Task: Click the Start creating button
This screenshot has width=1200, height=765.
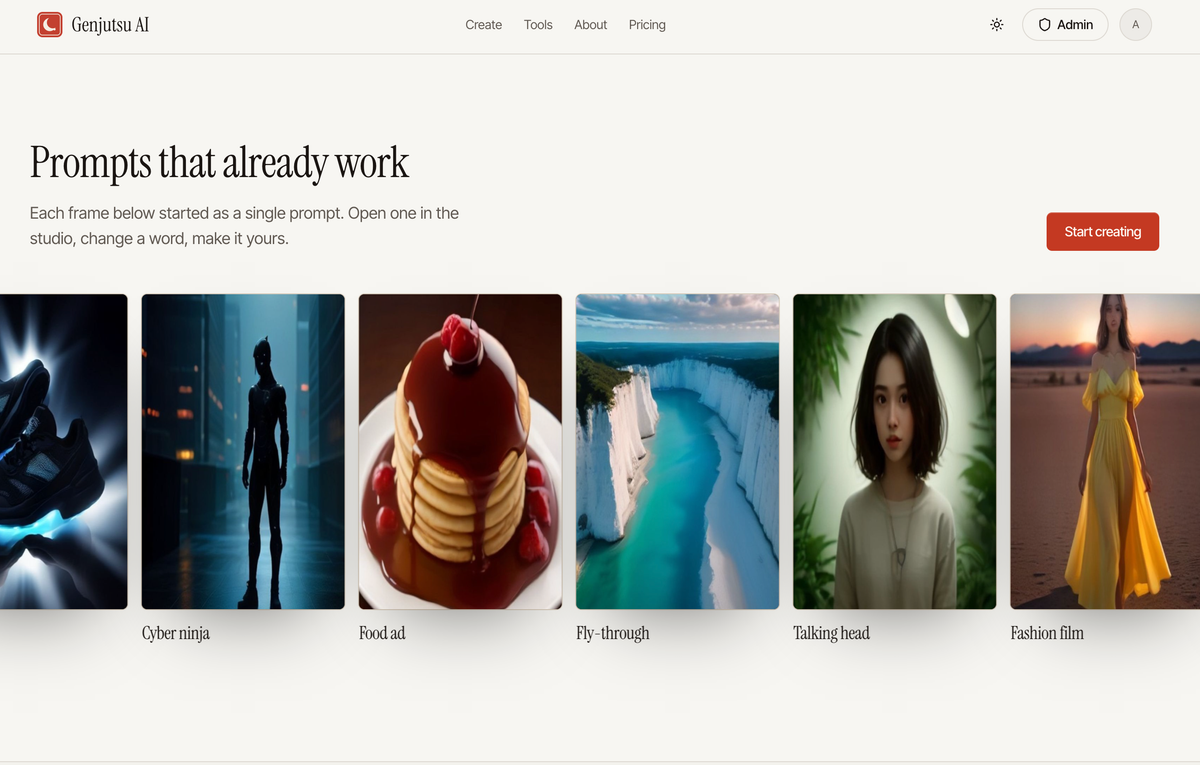Action: (x=1102, y=231)
